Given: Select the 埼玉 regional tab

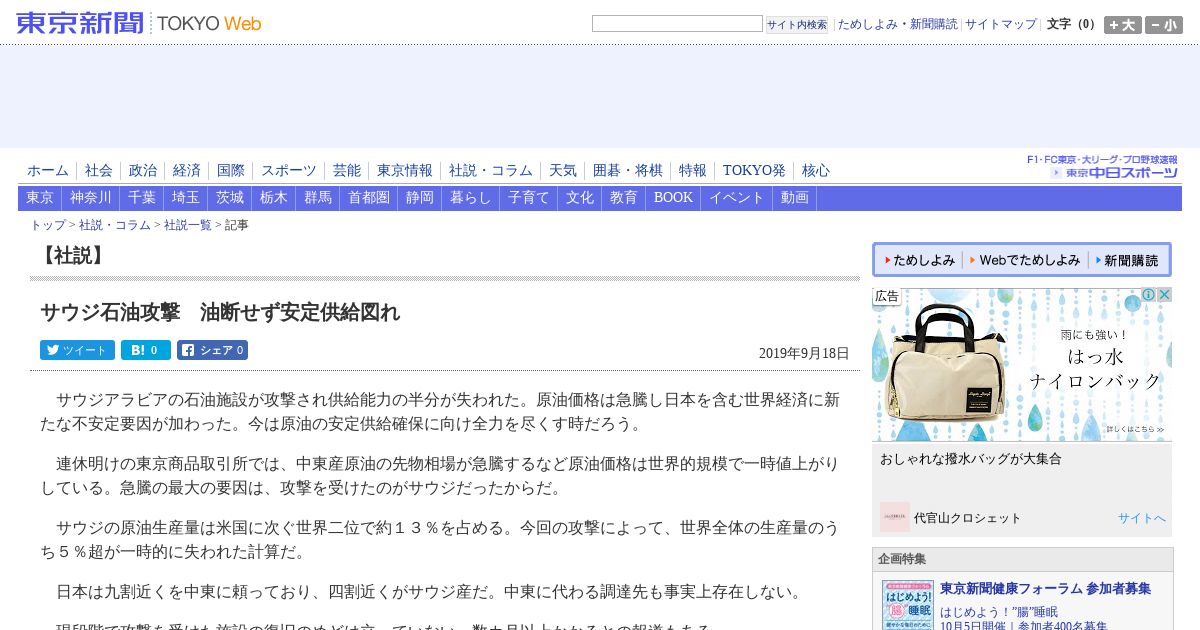Looking at the screenshot, I should (186, 198).
